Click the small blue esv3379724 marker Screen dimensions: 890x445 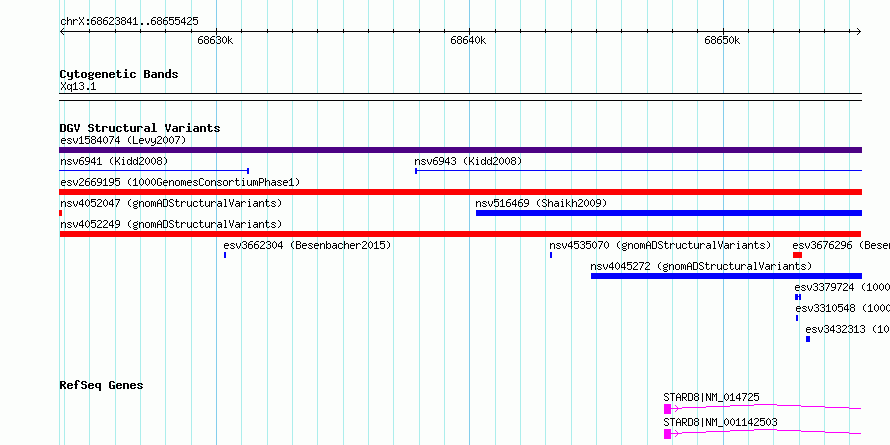[798, 297]
